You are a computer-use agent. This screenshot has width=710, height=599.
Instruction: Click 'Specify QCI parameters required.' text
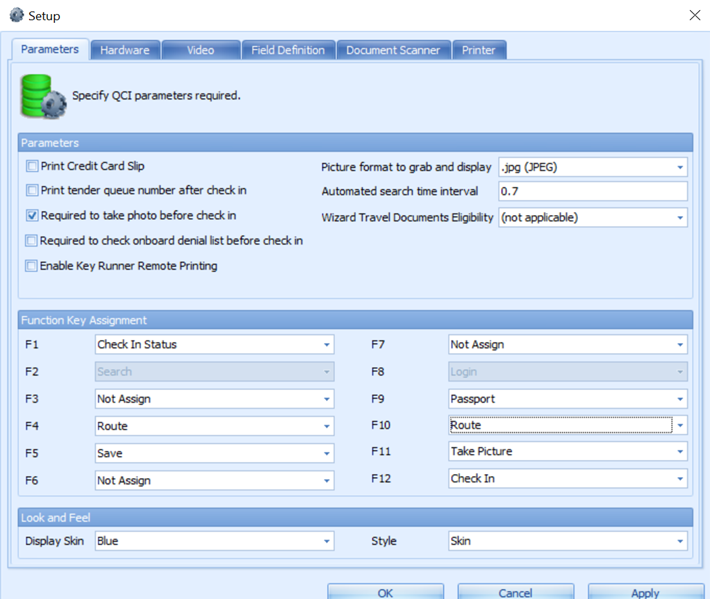(156, 96)
